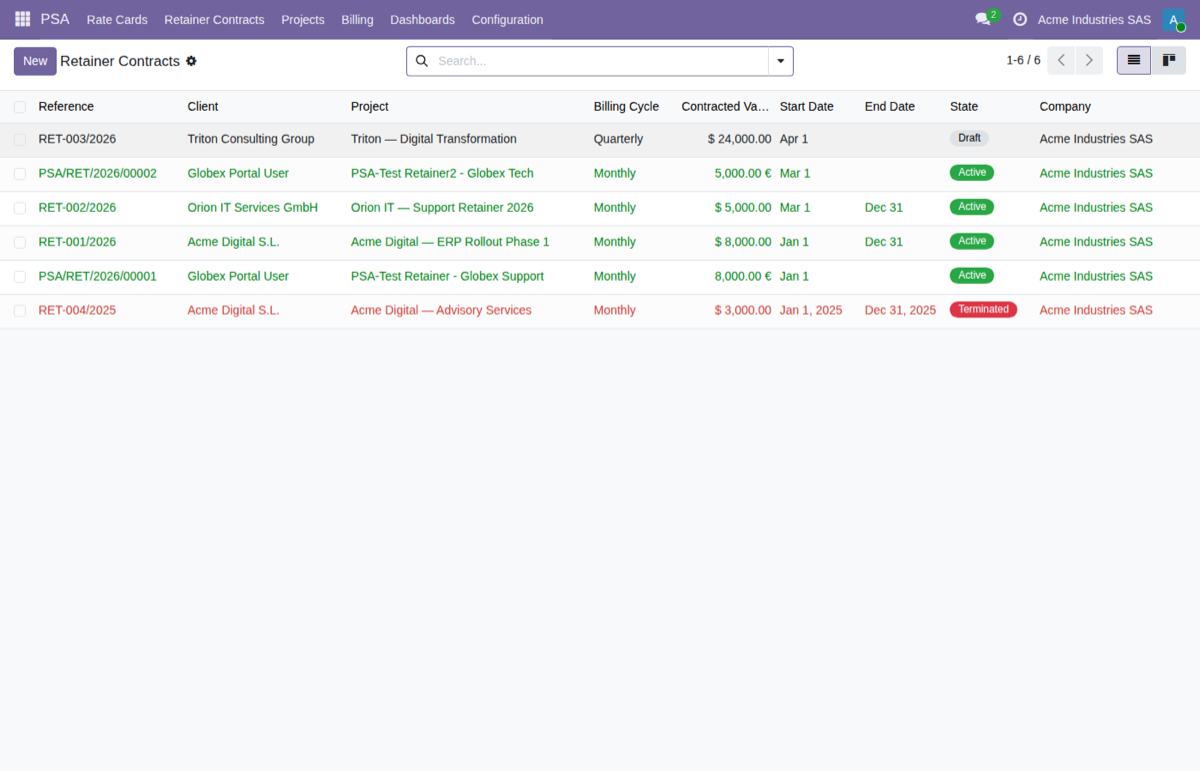Sort by Contracted Value column header
The image size is (1200, 771).
pyautogui.click(x=726, y=106)
